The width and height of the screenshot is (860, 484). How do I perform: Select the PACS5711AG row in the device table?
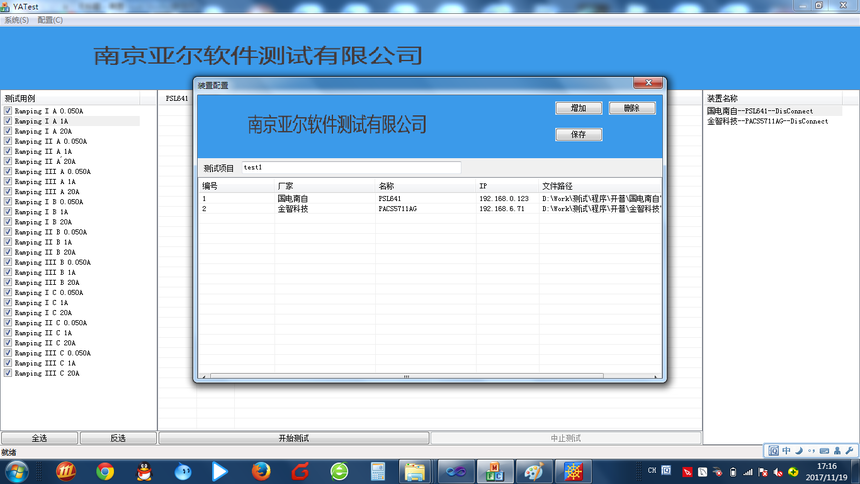[397, 209]
